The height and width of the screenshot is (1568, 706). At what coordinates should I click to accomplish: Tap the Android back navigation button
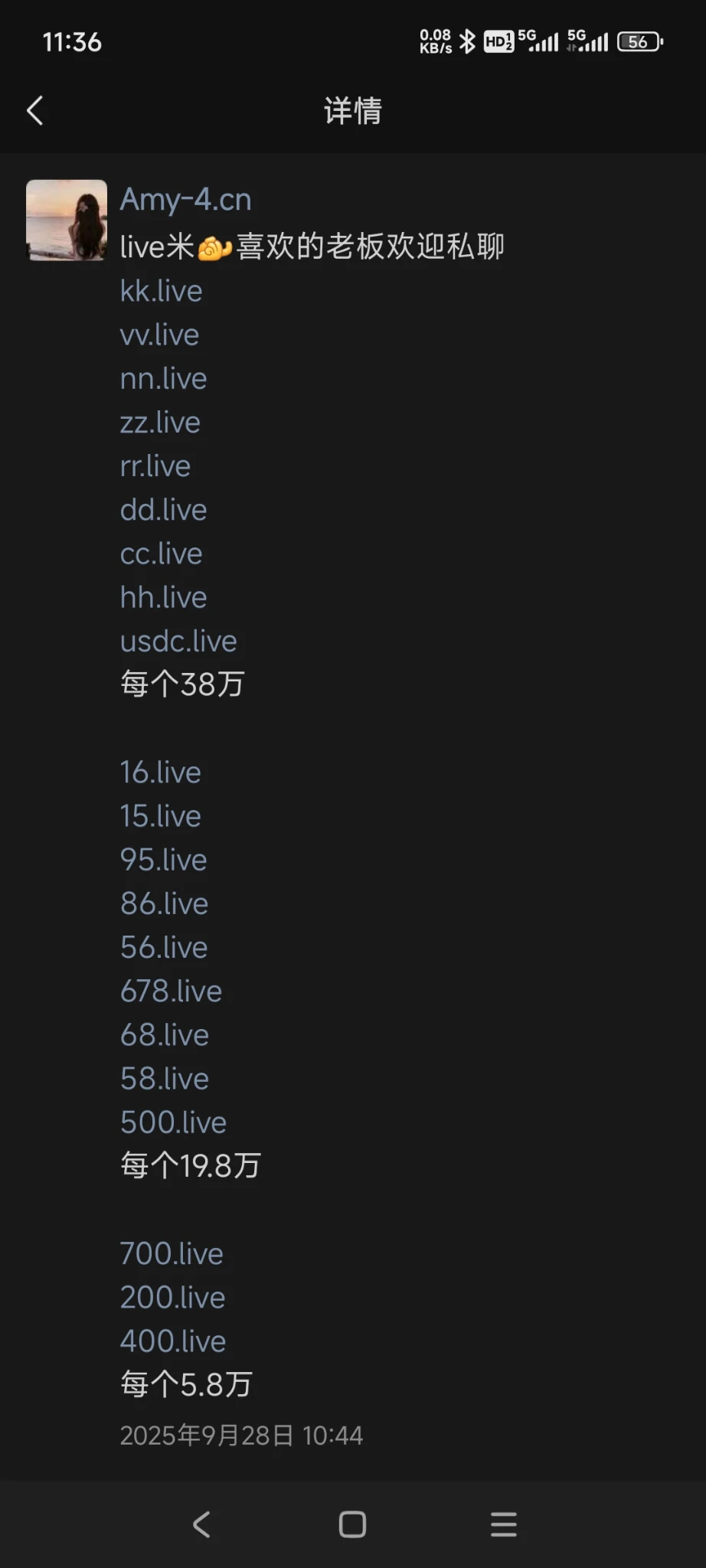pos(201,1524)
